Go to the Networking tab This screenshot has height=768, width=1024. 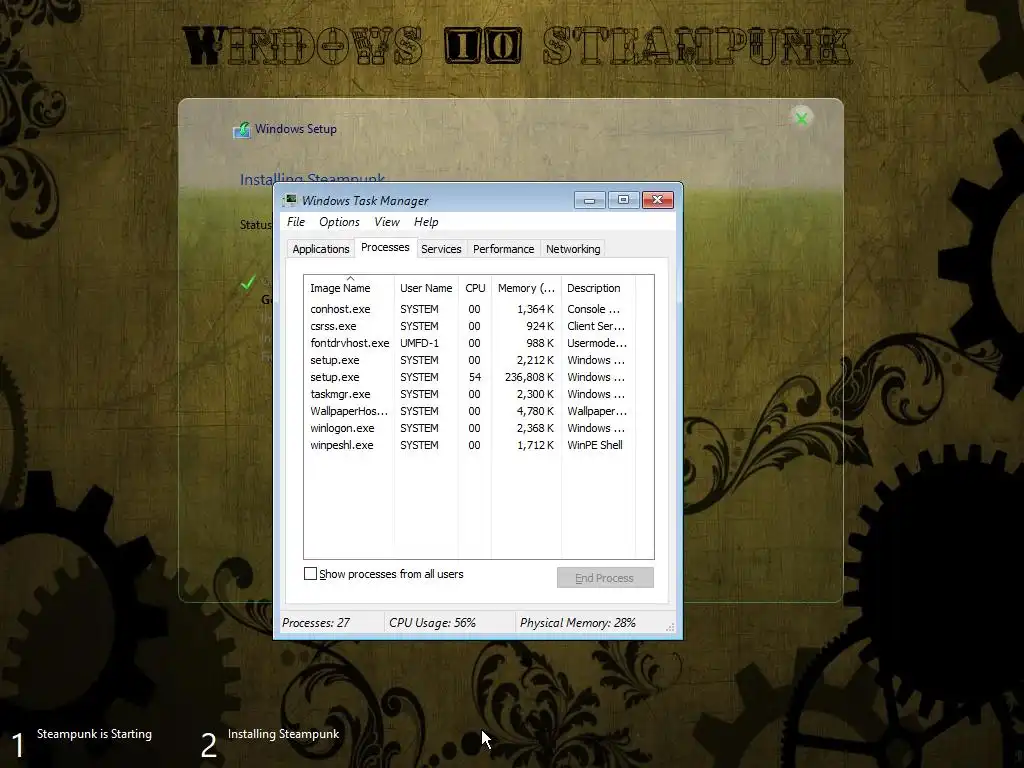click(x=573, y=249)
